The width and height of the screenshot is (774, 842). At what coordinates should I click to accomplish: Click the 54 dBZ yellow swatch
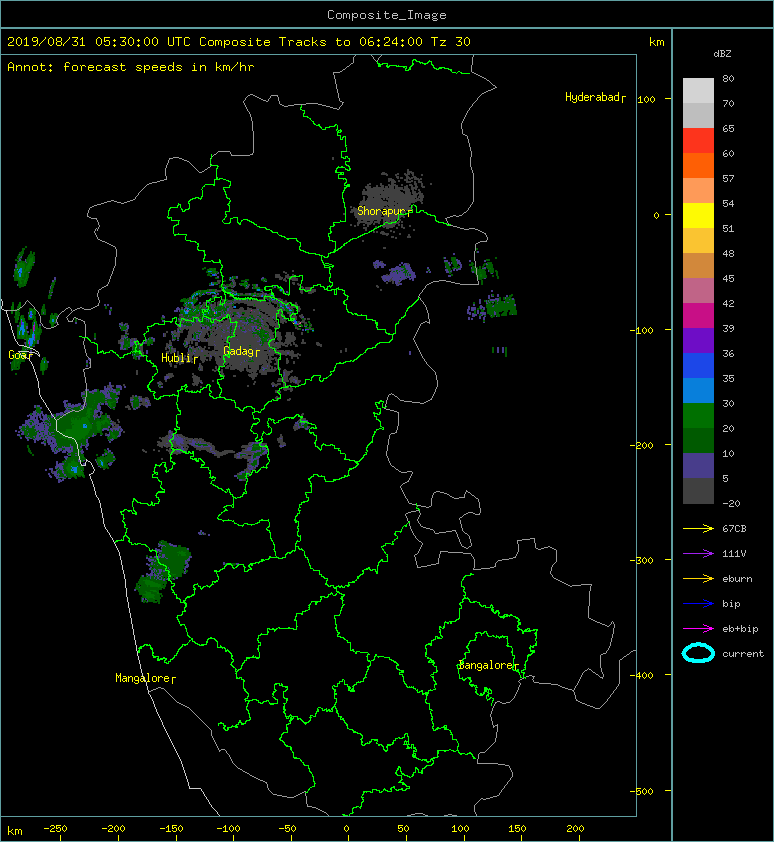(x=698, y=215)
